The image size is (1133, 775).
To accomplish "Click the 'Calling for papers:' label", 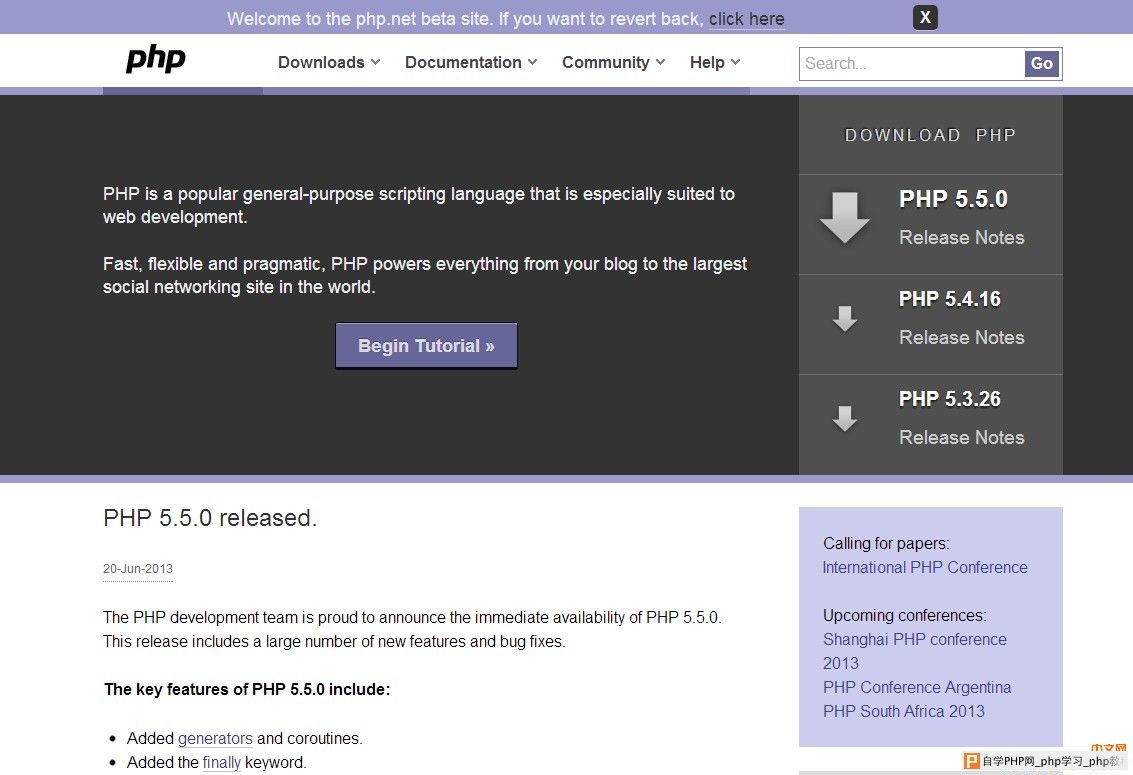I will click(x=887, y=543).
